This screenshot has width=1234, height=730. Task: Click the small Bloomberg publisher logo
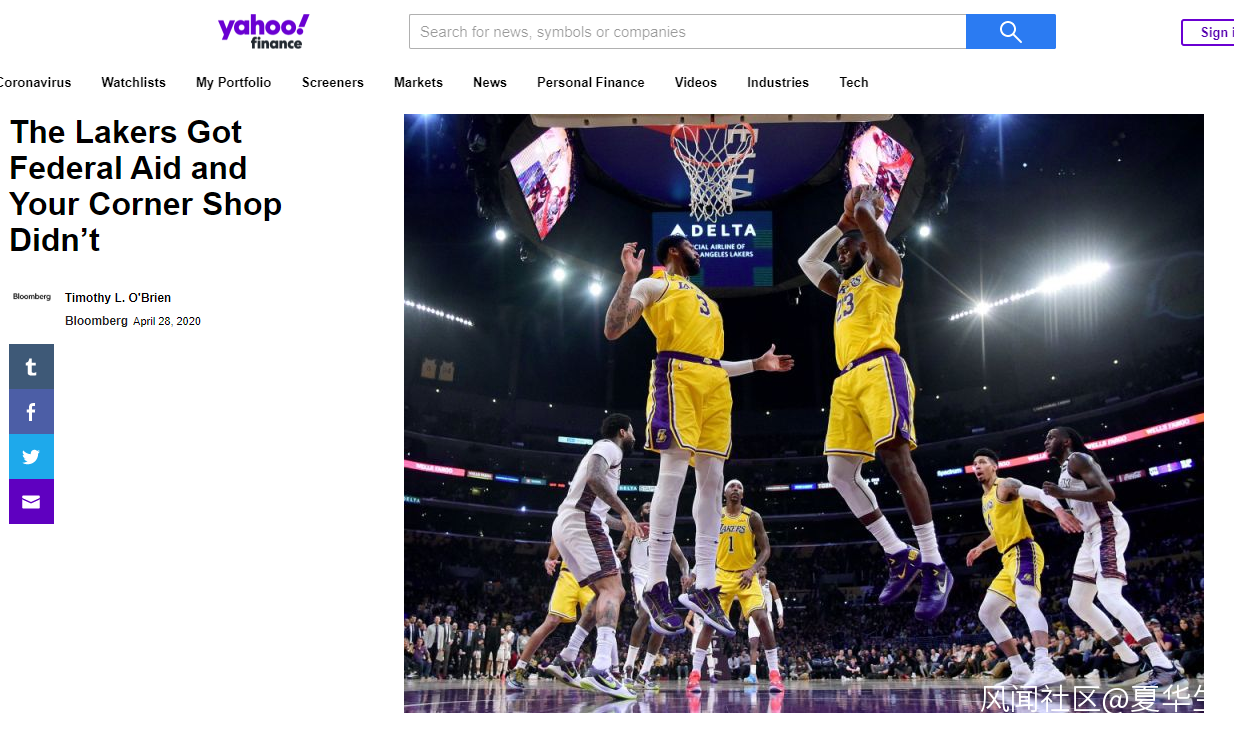[x=32, y=297]
